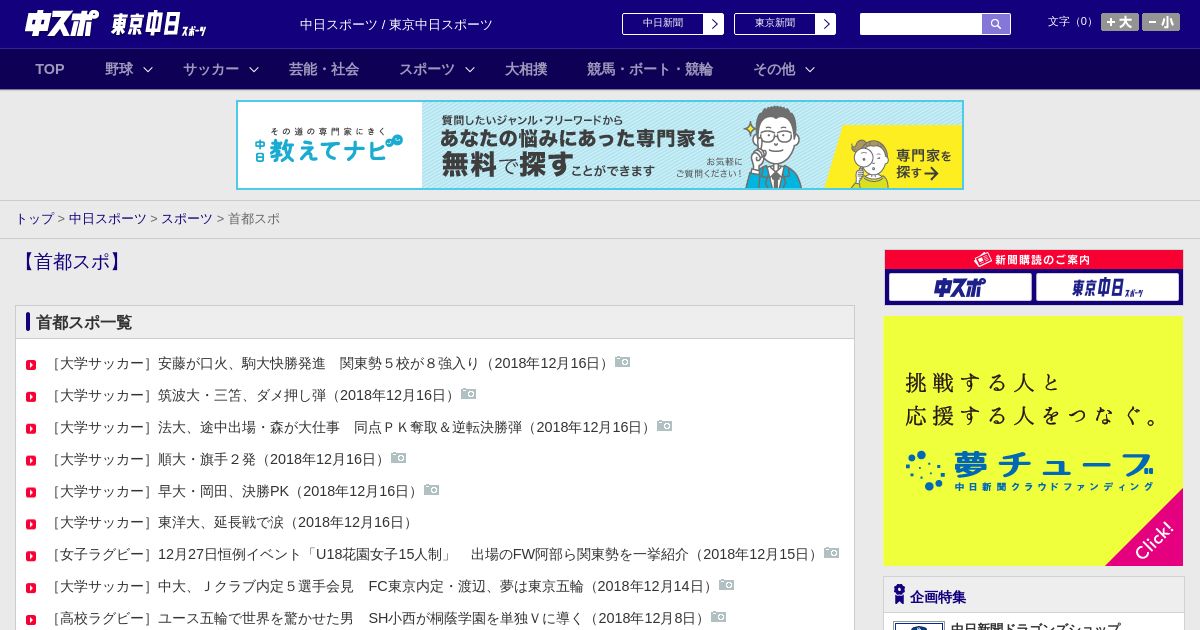The image size is (1200, 630).
Task: Expand the 野球 menu chevron
Action: point(148,69)
